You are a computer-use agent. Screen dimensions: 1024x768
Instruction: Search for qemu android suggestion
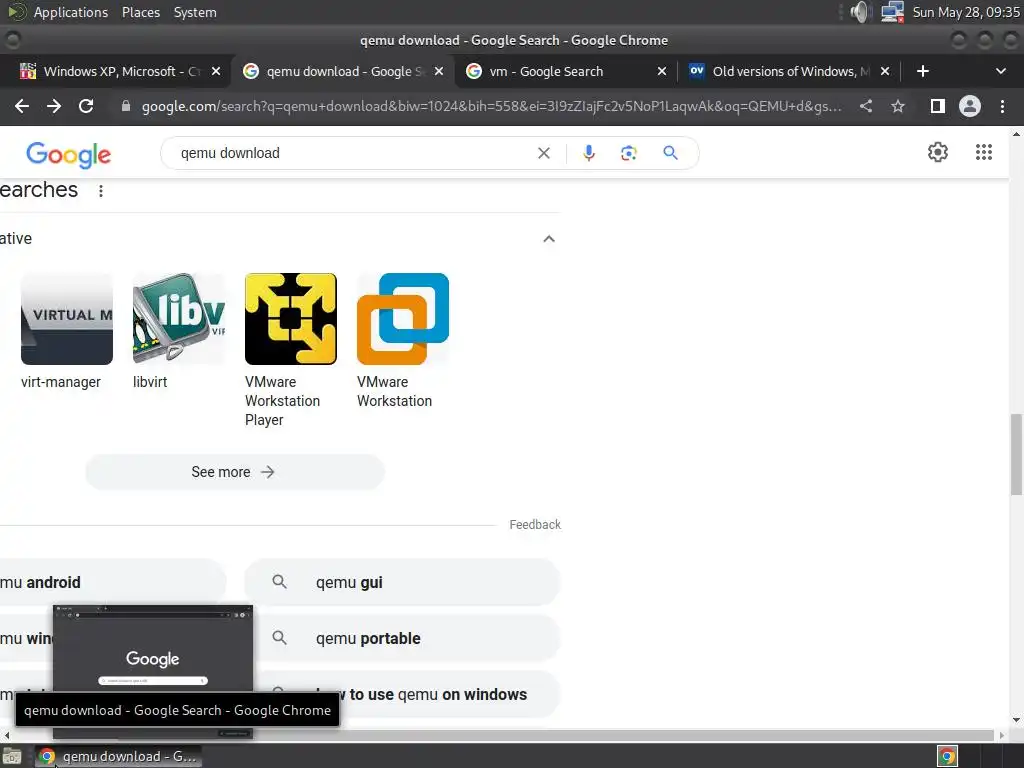112,582
